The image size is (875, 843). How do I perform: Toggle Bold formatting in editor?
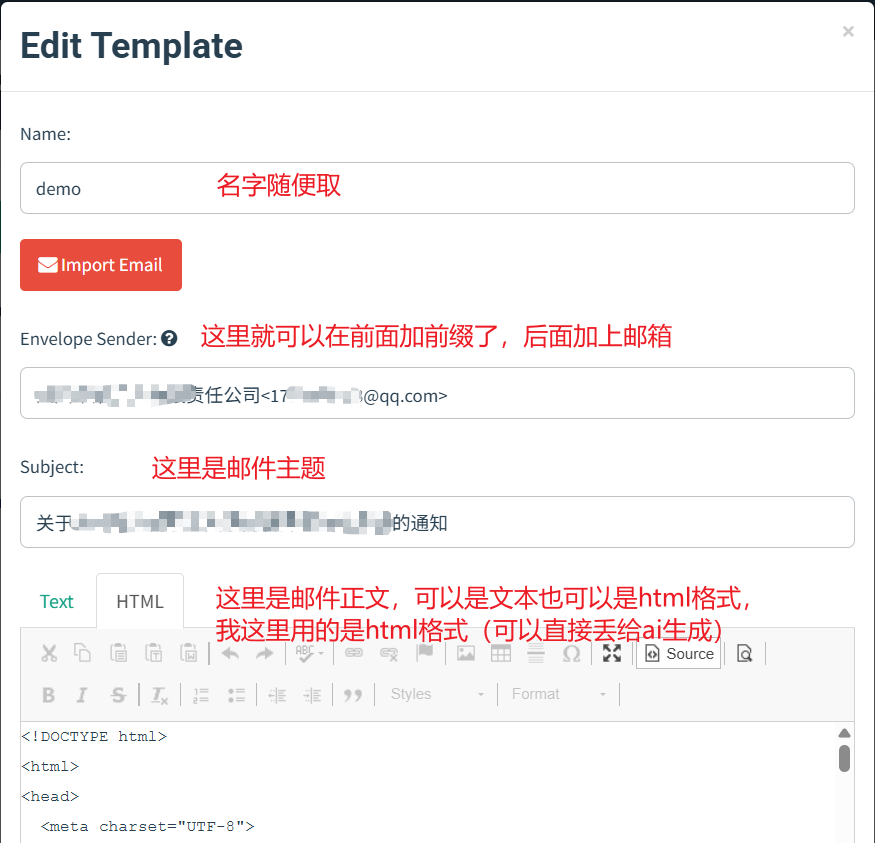(48, 695)
